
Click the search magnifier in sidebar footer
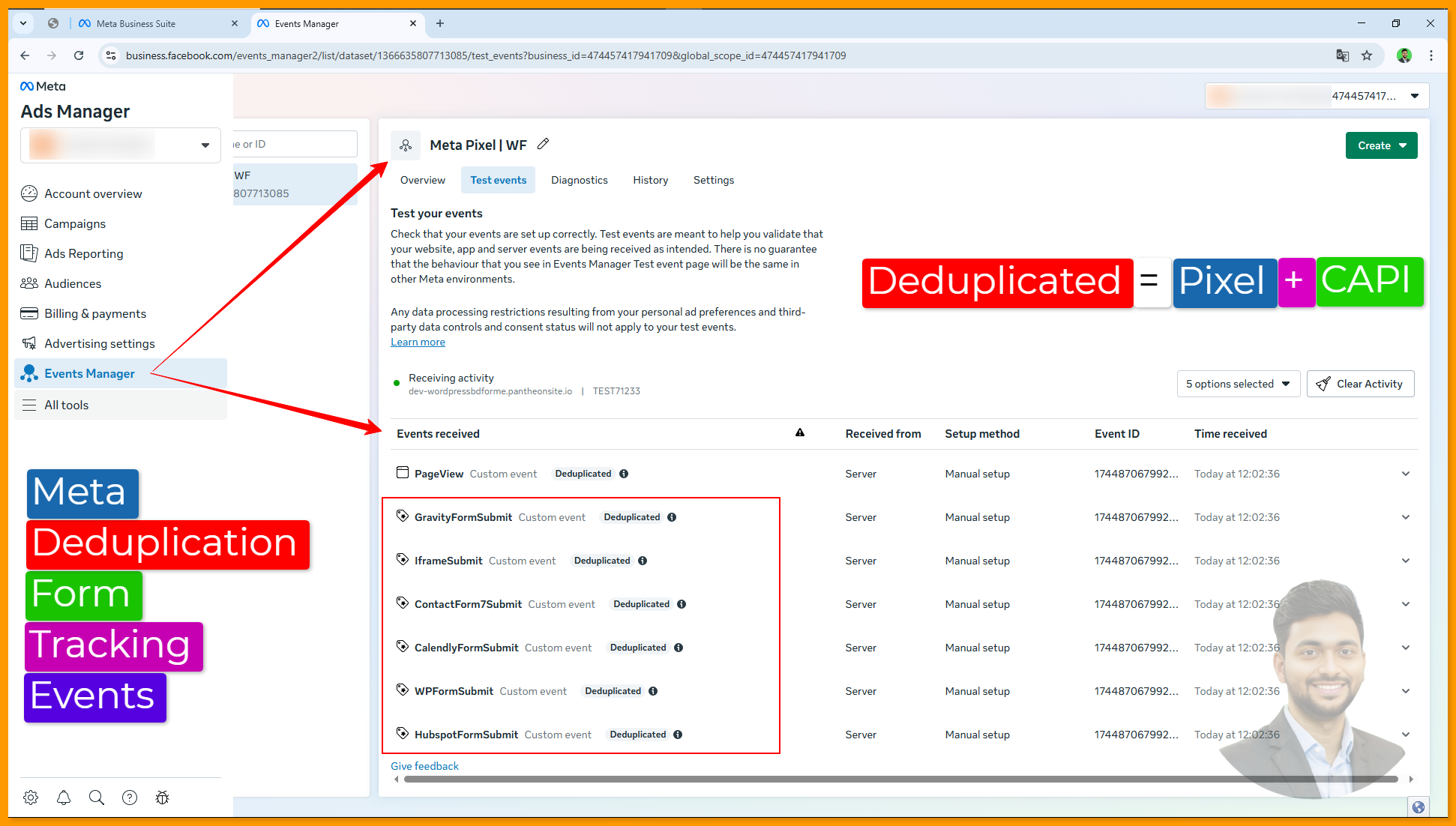pyautogui.click(x=97, y=798)
